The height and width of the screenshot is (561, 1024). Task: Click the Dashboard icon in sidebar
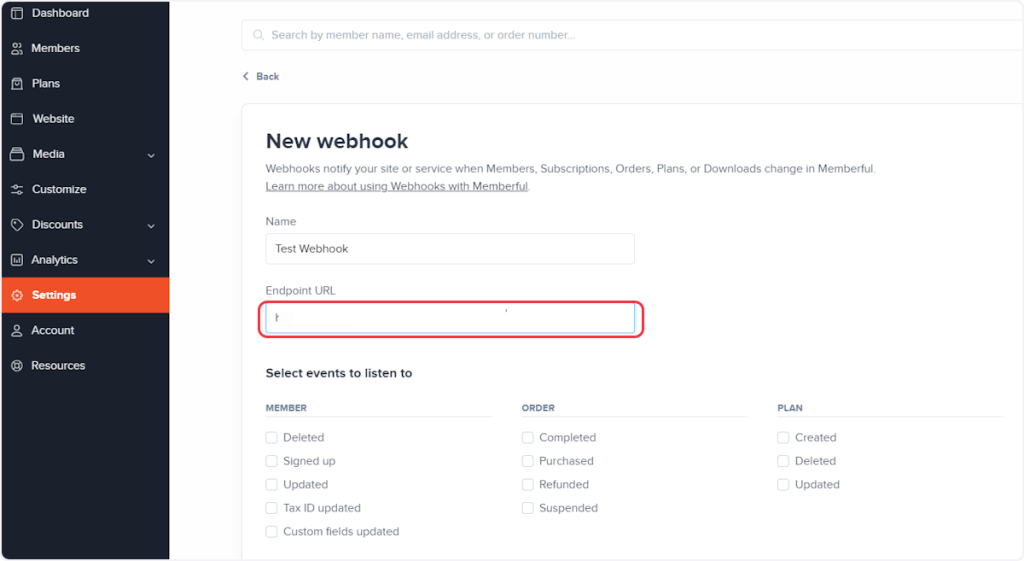[x=17, y=13]
